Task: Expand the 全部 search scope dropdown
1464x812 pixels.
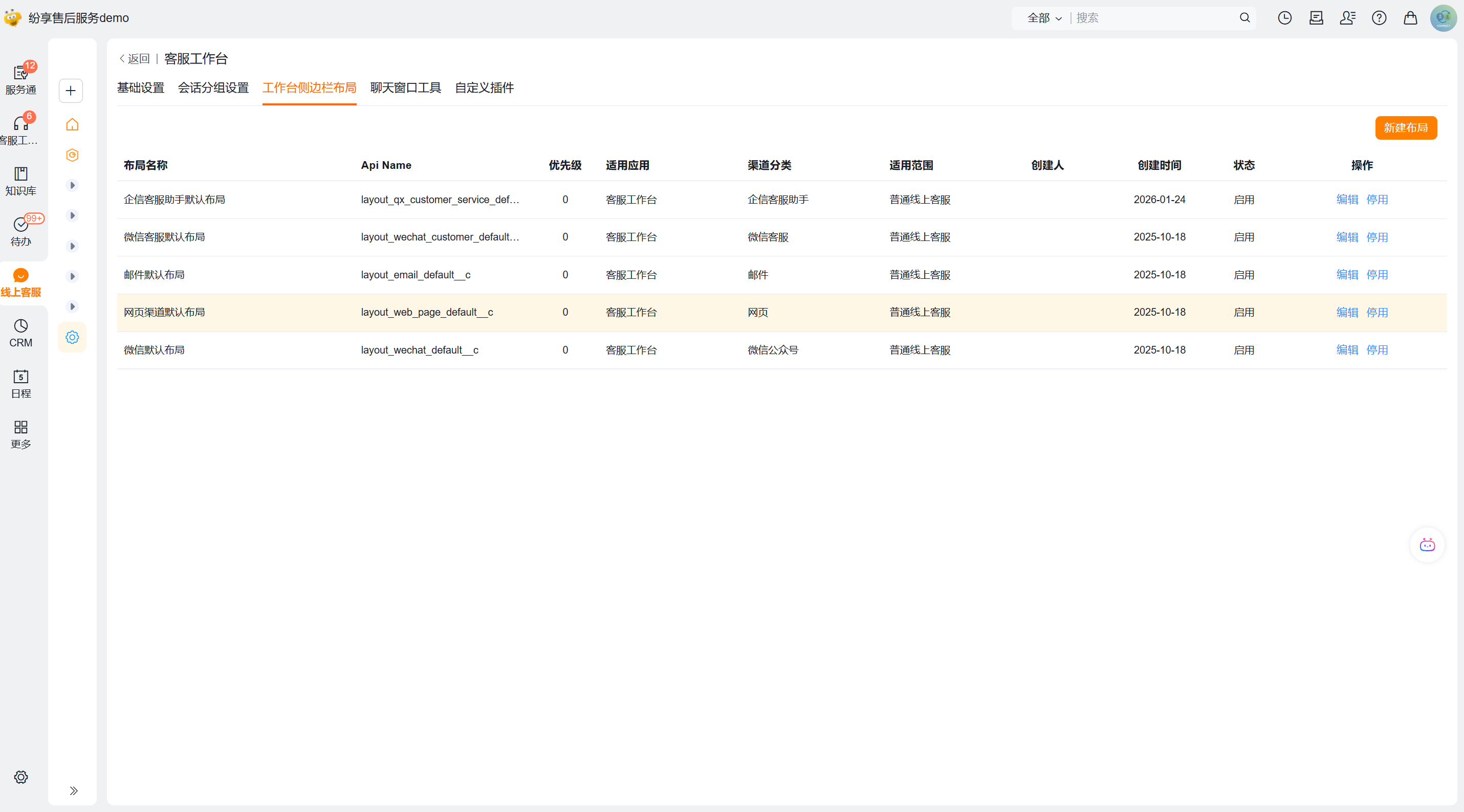Action: [x=1044, y=18]
